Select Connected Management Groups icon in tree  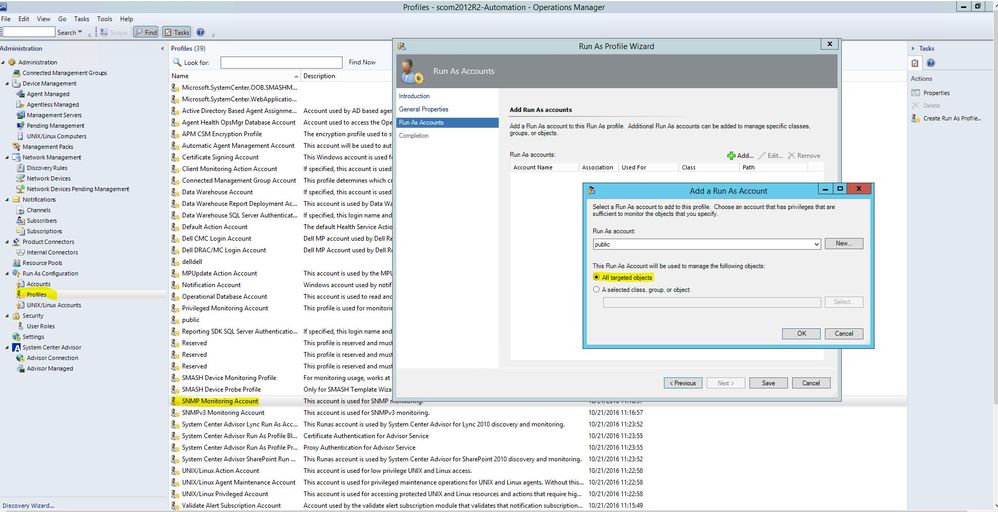[17, 73]
